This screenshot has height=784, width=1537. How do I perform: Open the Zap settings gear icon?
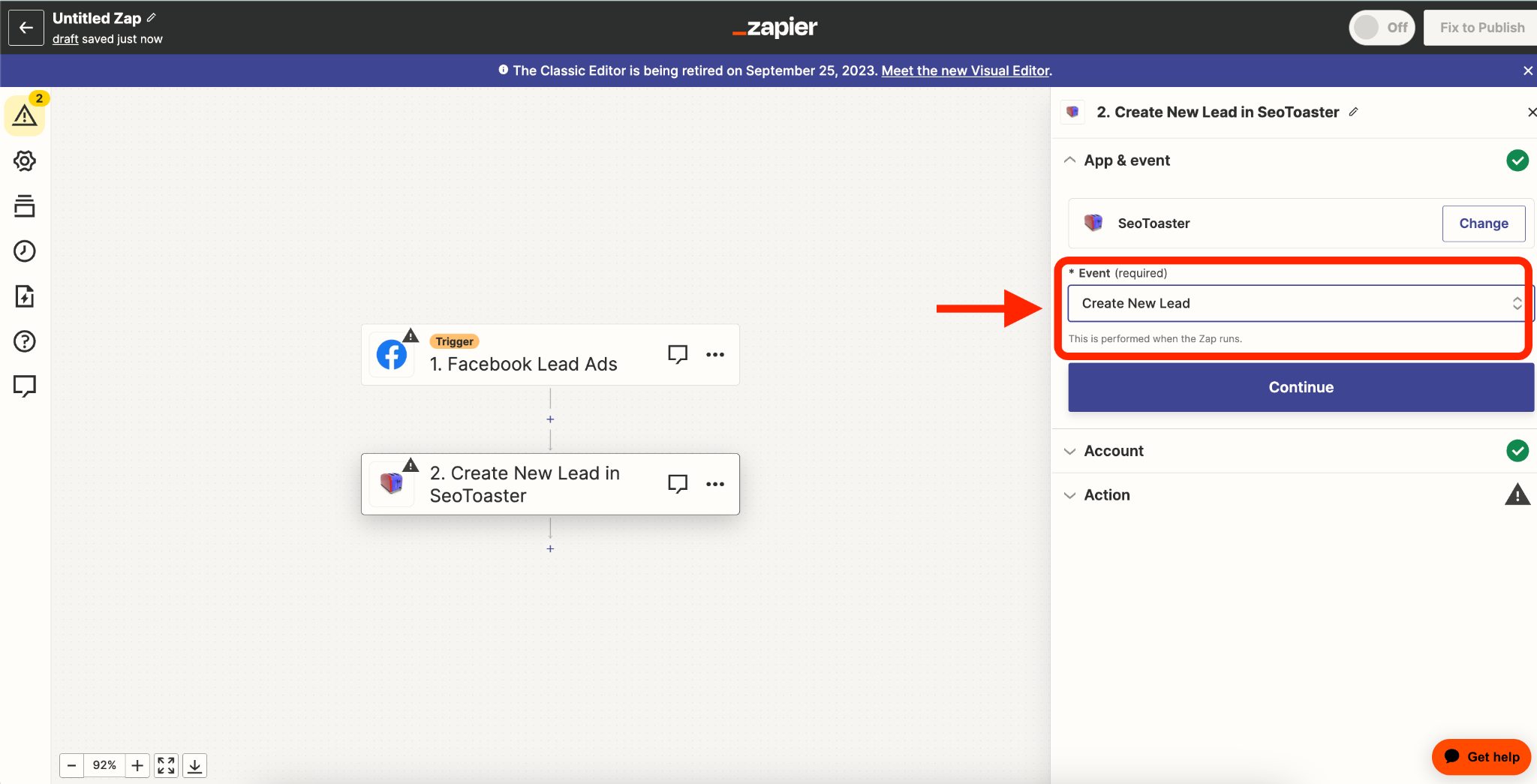[x=25, y=161]
